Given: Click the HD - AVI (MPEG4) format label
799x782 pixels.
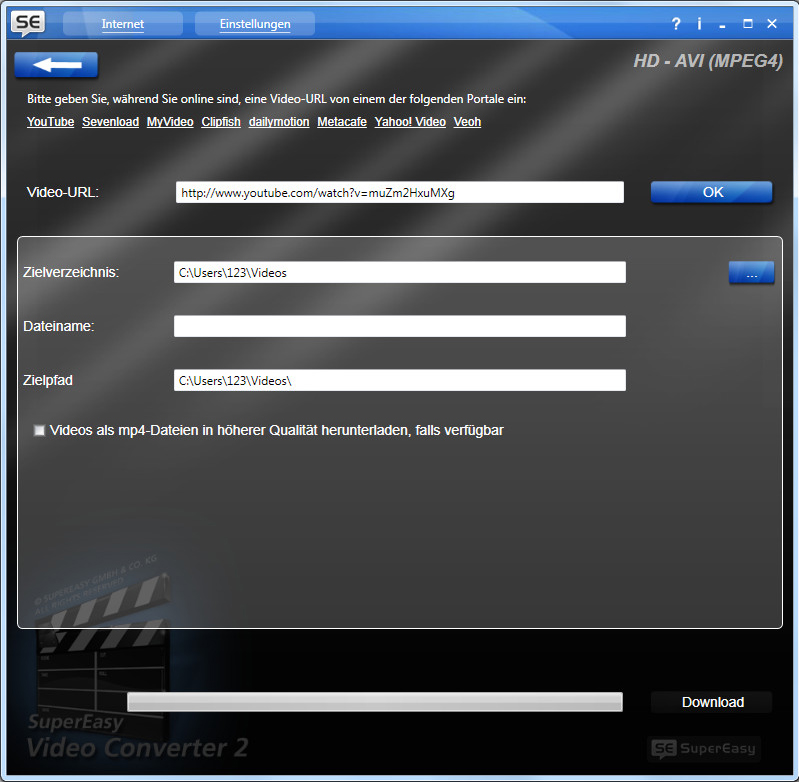Looking at the screenshot, I should point(708,61).
